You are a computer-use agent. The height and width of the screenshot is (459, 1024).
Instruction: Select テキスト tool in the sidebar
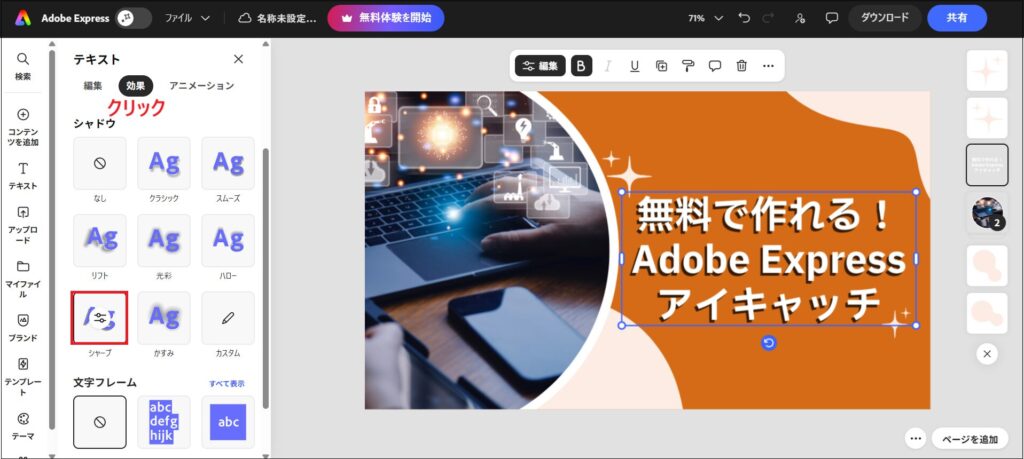23,176
